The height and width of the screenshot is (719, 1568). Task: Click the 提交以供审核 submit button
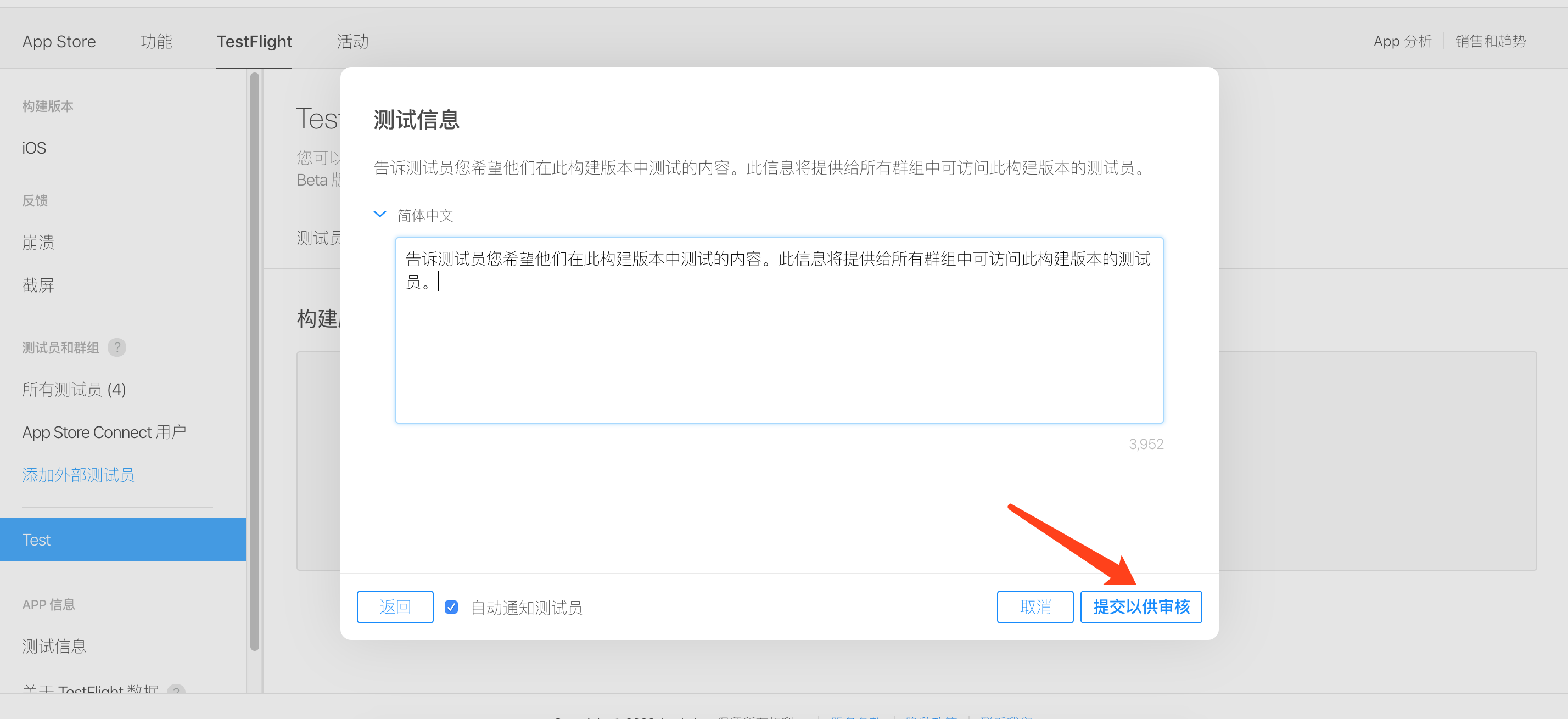click(x=1140, y=607)
